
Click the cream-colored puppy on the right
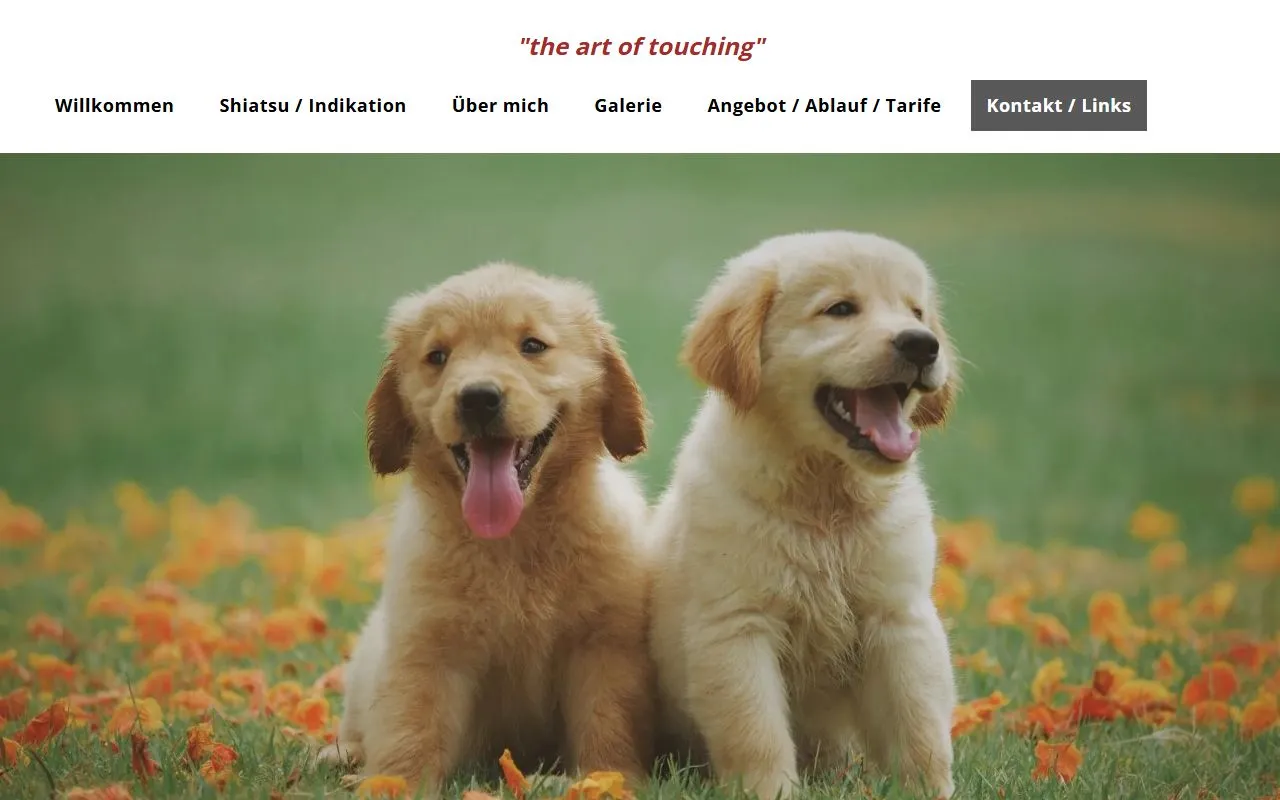[810, 510]
